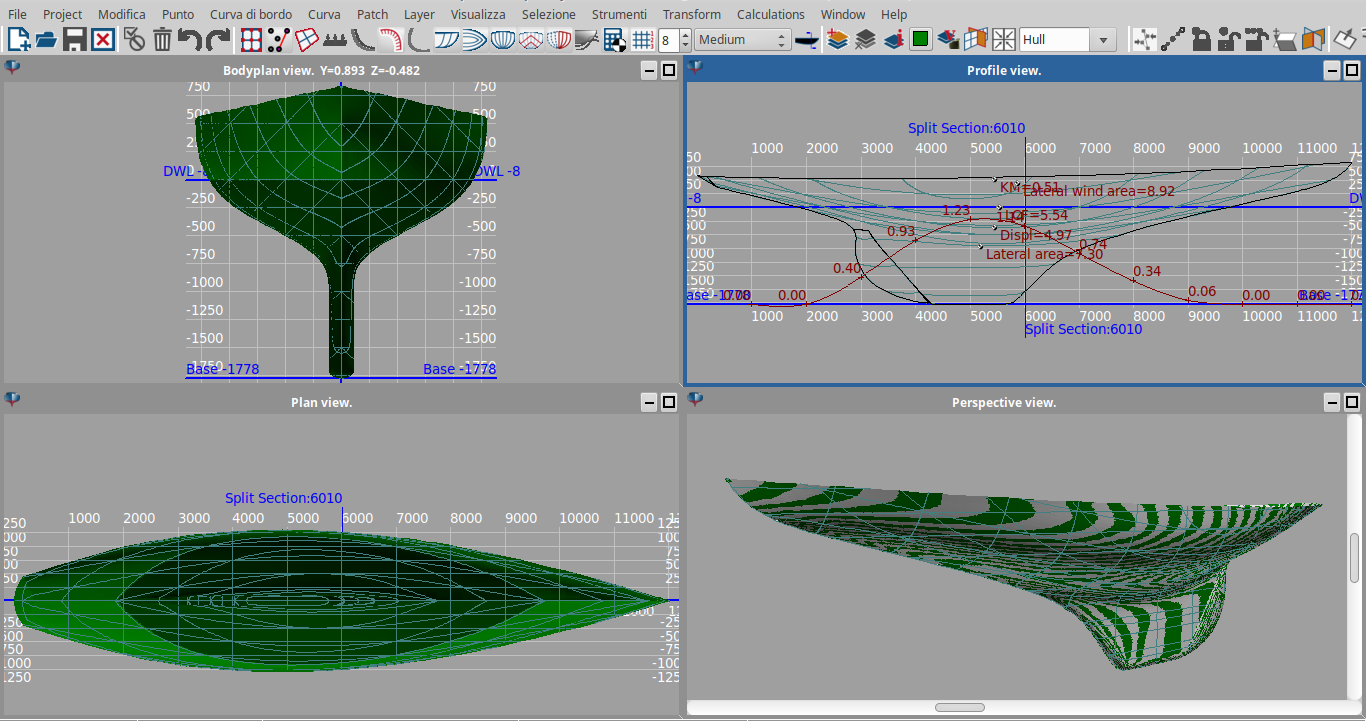Click the Redo arrow icon

click(x=217, y=40)
